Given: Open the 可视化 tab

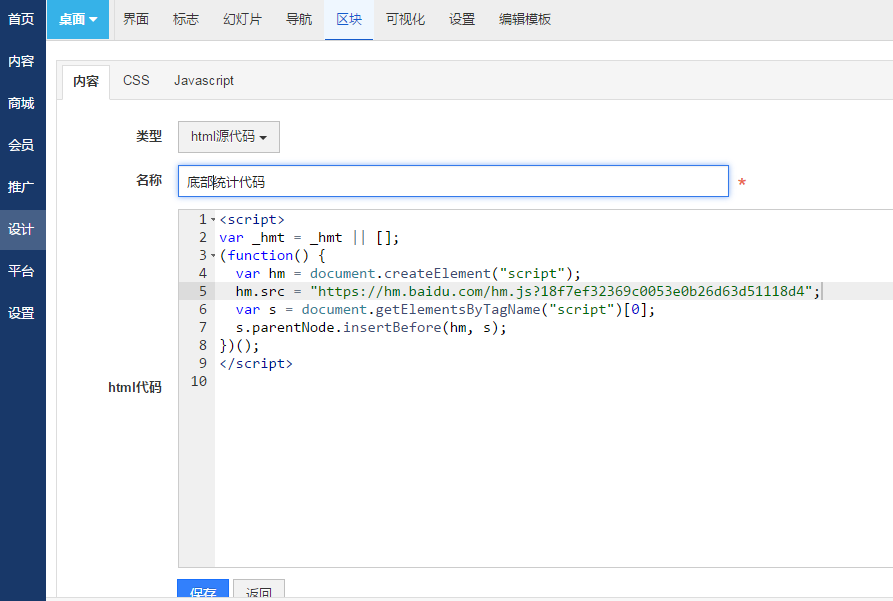Looking at the screenshot, I should [405, 19].
